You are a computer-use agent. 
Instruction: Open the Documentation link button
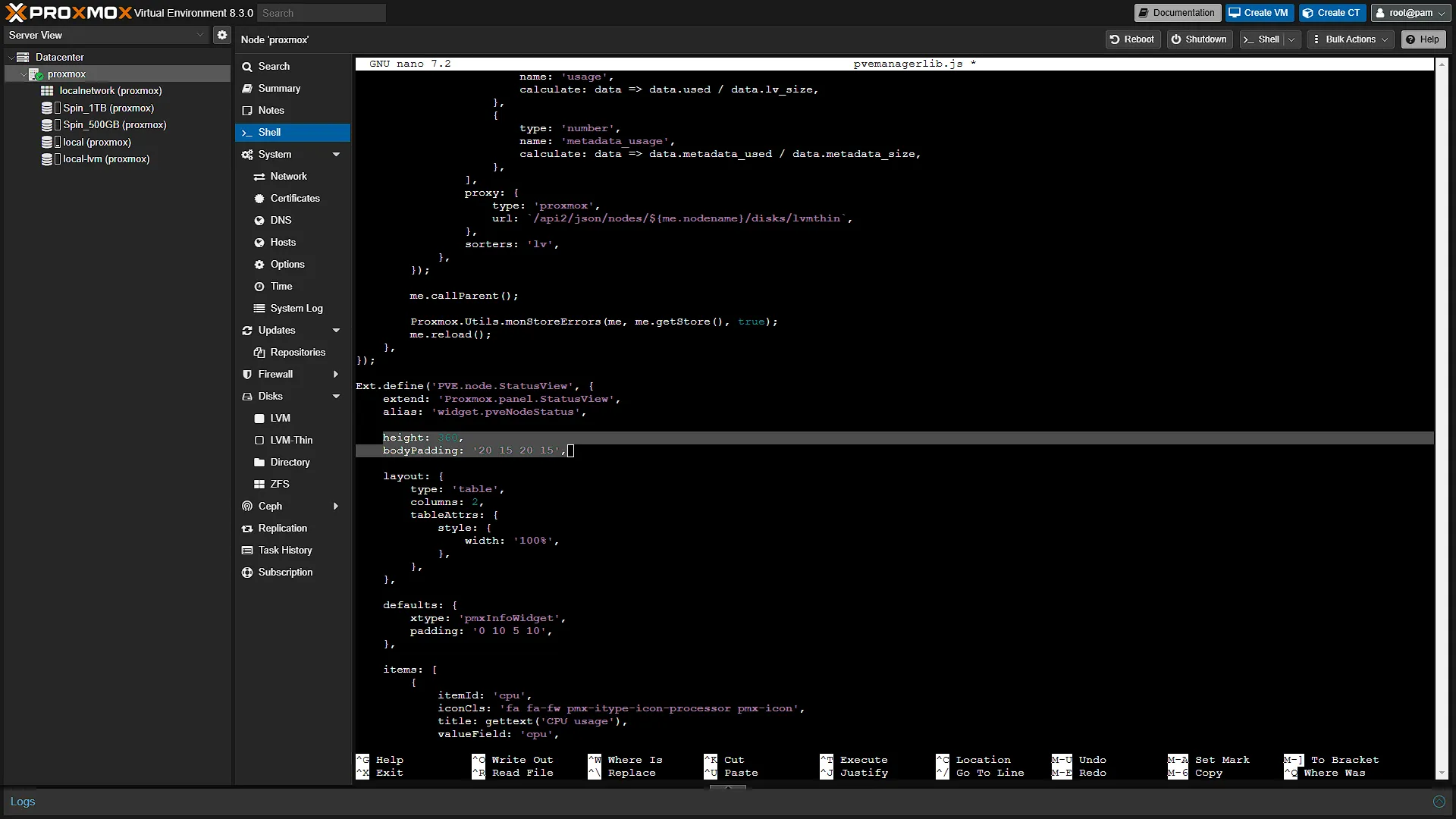point(1178,13)
